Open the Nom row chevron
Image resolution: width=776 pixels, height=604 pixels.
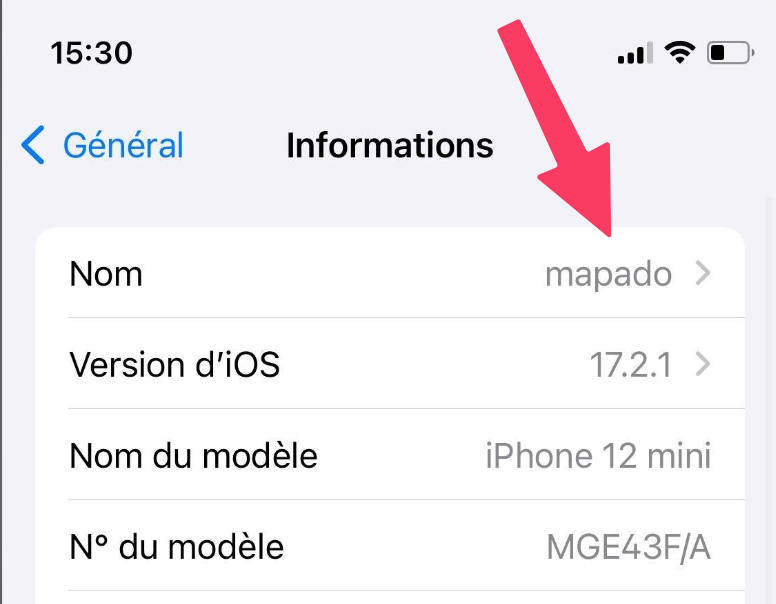(703, 273)
